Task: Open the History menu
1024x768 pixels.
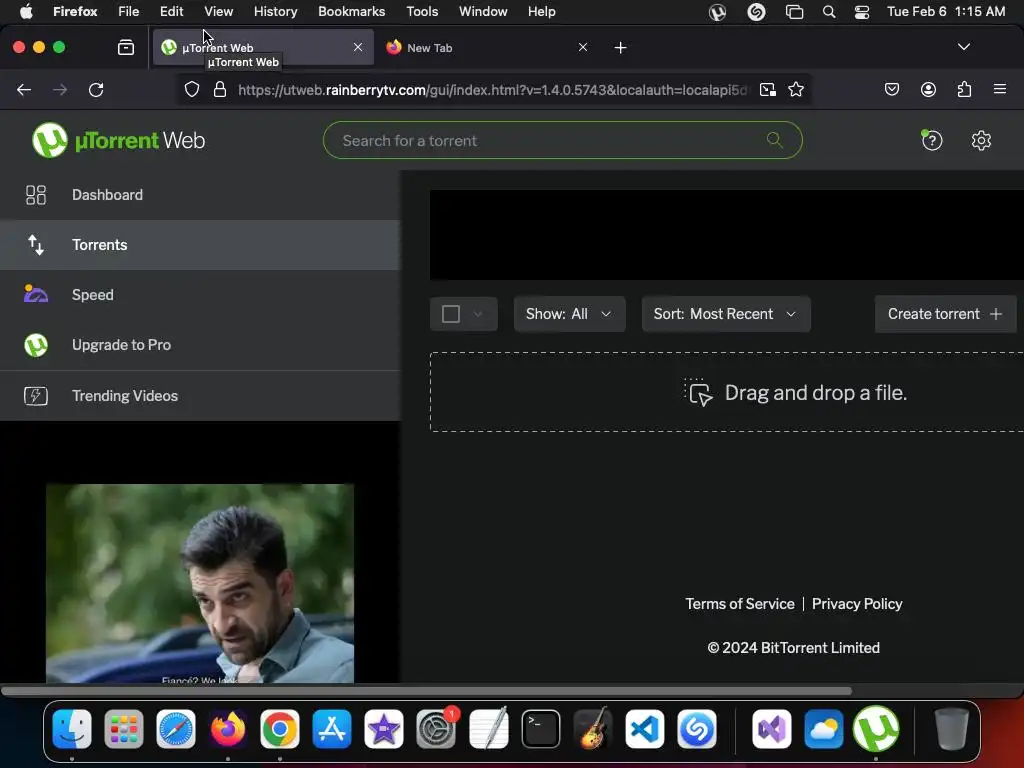Action: [x=275, y=12]
